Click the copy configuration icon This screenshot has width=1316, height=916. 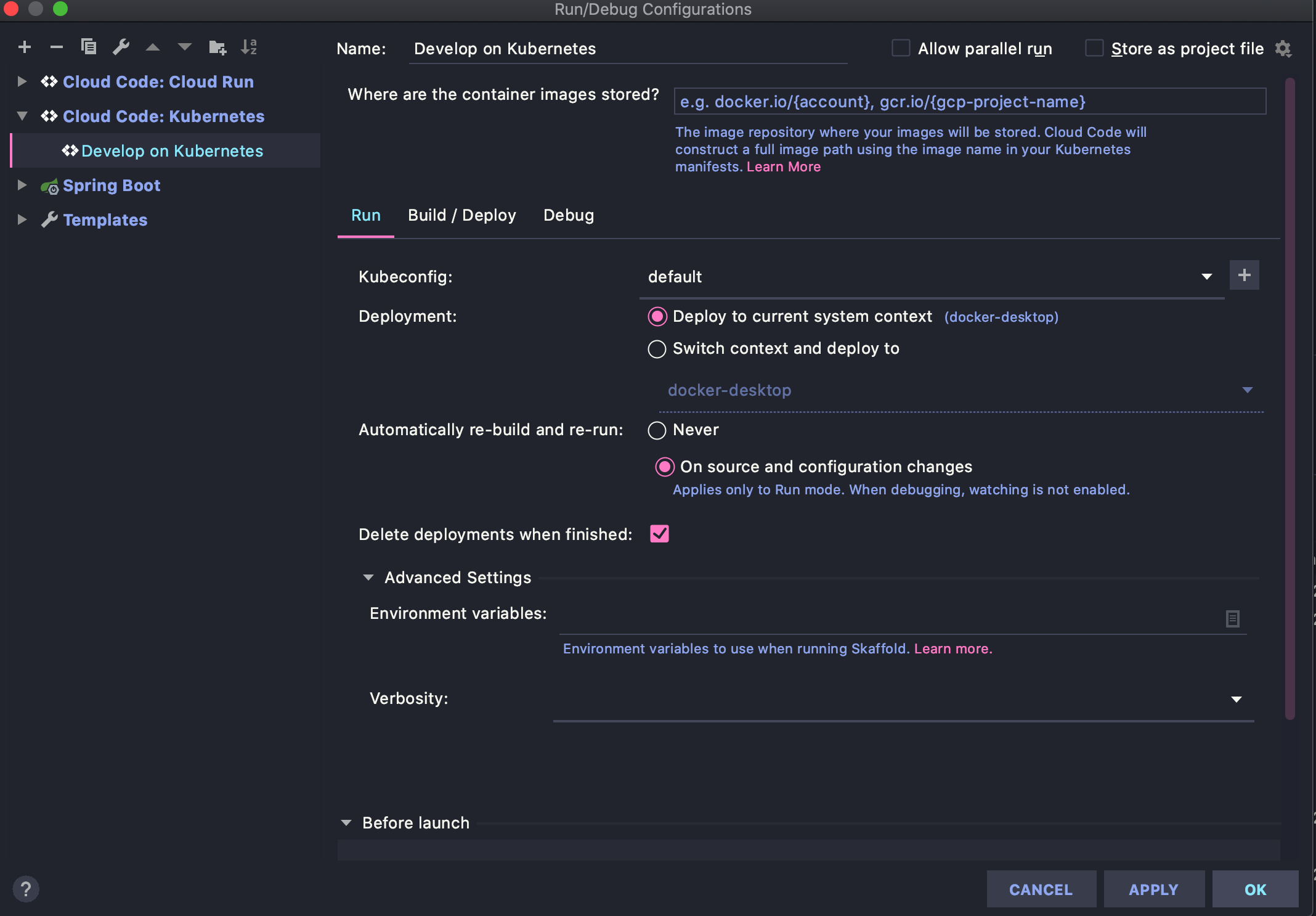[89, 47]
